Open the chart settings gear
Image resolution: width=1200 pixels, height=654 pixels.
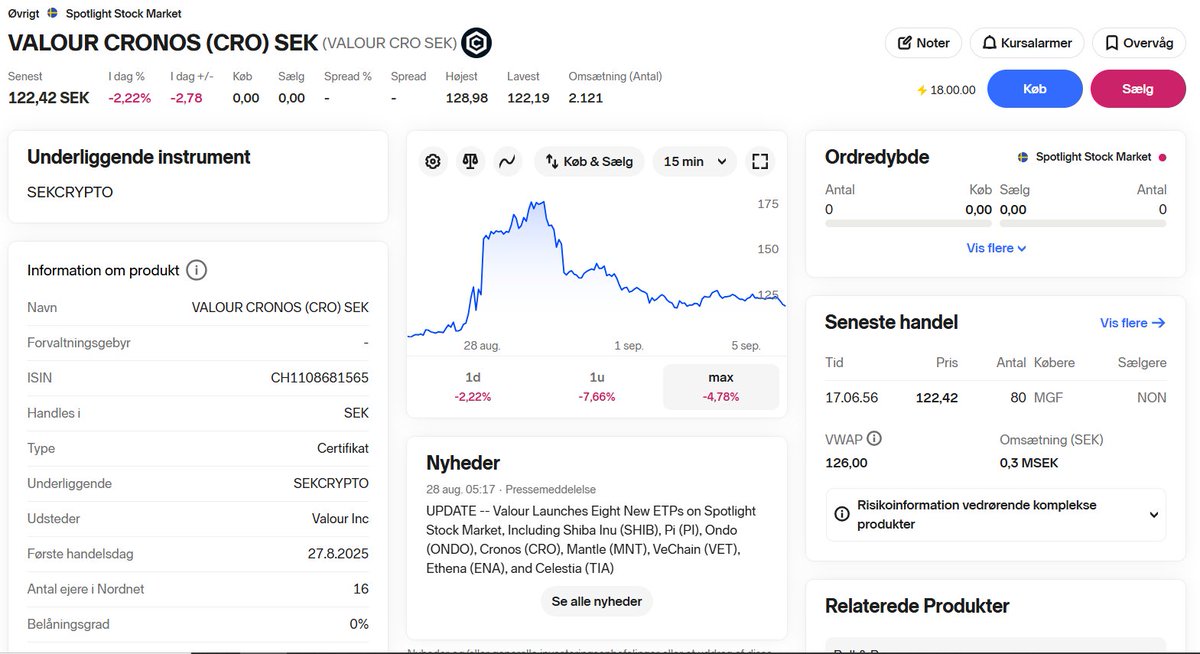(x=432, y=160)
